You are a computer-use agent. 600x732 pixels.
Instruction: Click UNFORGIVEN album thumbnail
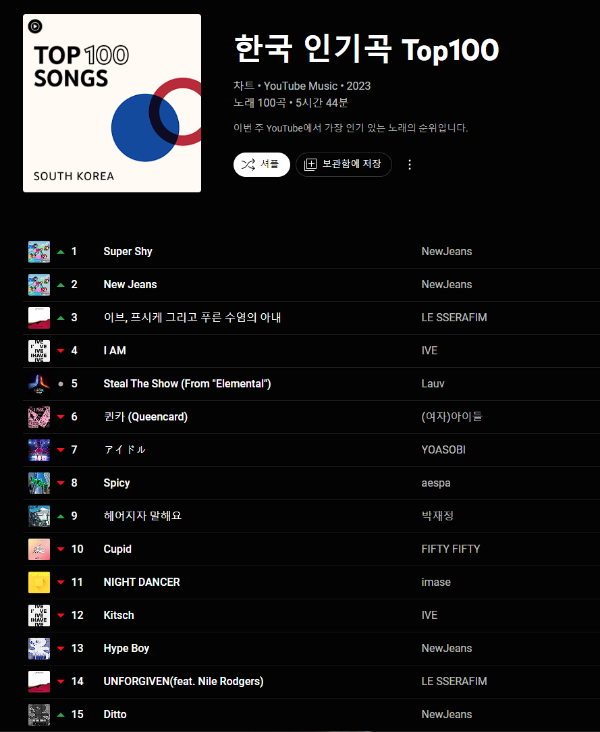coord(39,682)
